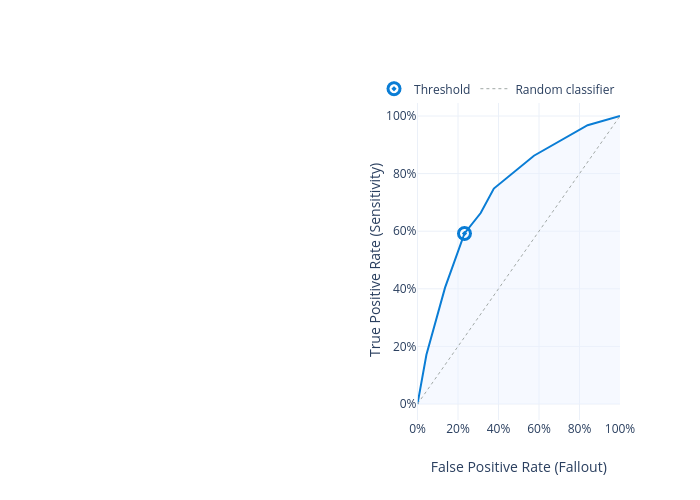Screen dimensions: 700x500
Task: Click the 80% tick on True Positive axis
Action: click(x=404, y=174)
